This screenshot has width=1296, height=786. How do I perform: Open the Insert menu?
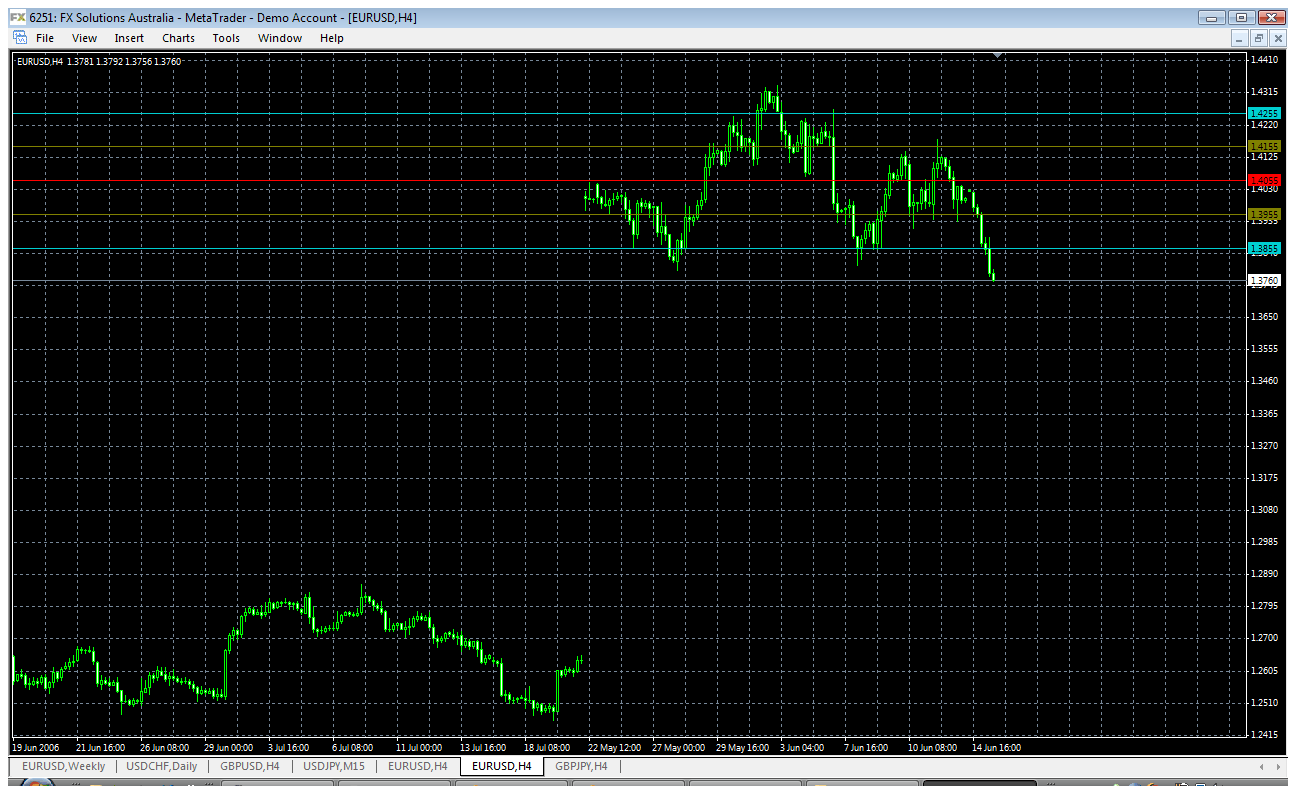coord(129,38)
